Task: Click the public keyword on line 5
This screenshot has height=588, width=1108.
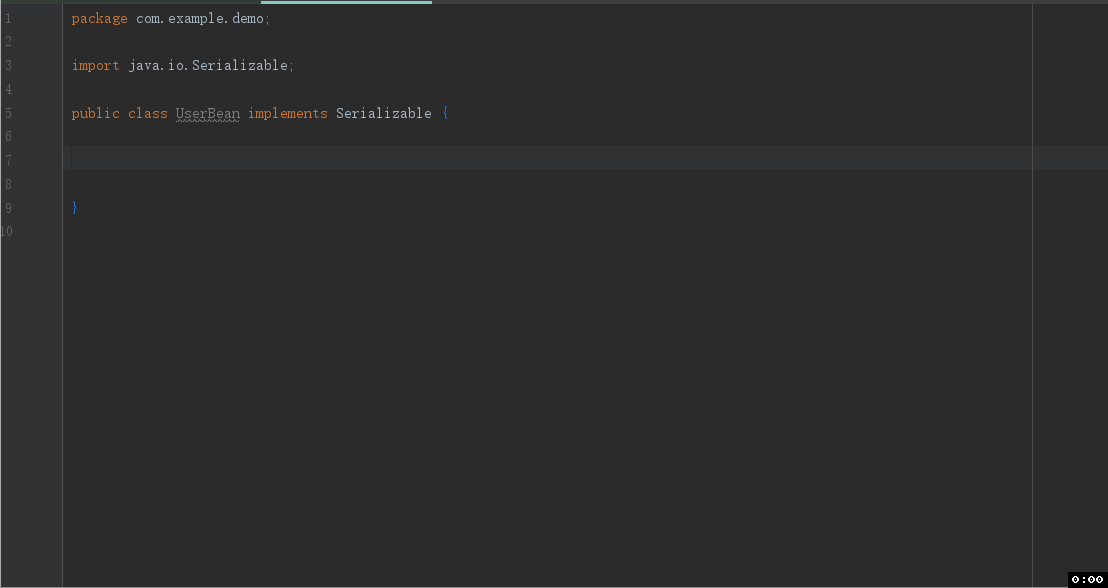Action: (x=95, y=113)
